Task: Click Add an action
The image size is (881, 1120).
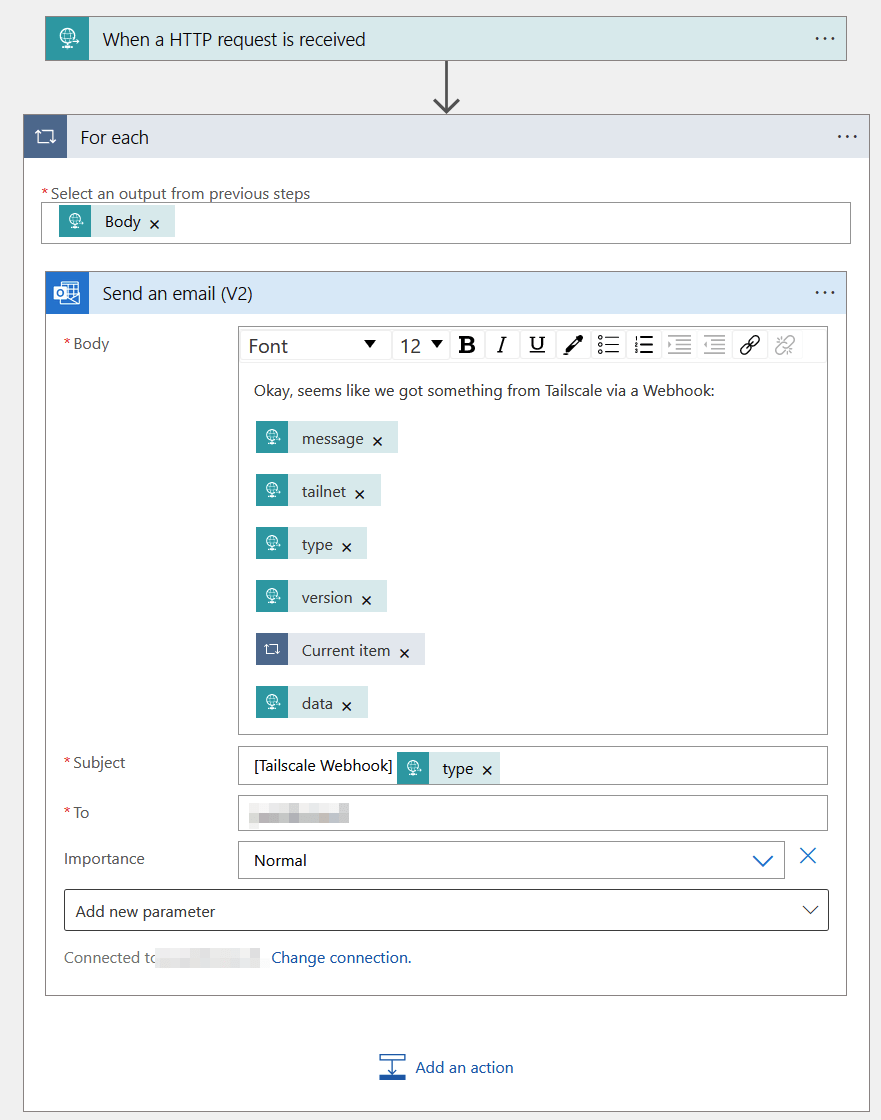Action: (447, 1067)
